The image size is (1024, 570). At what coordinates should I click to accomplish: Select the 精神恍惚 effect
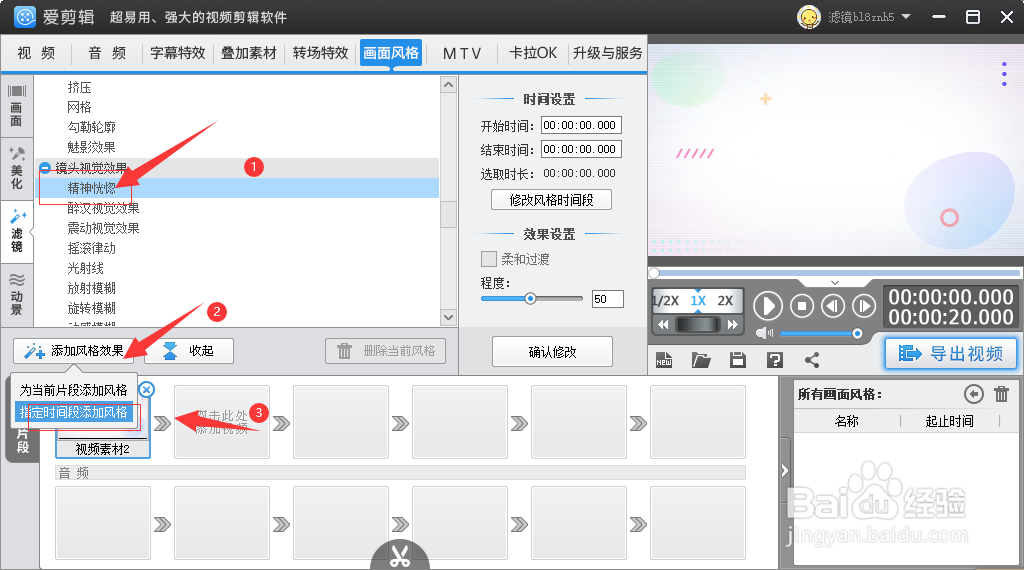[91, 188]
